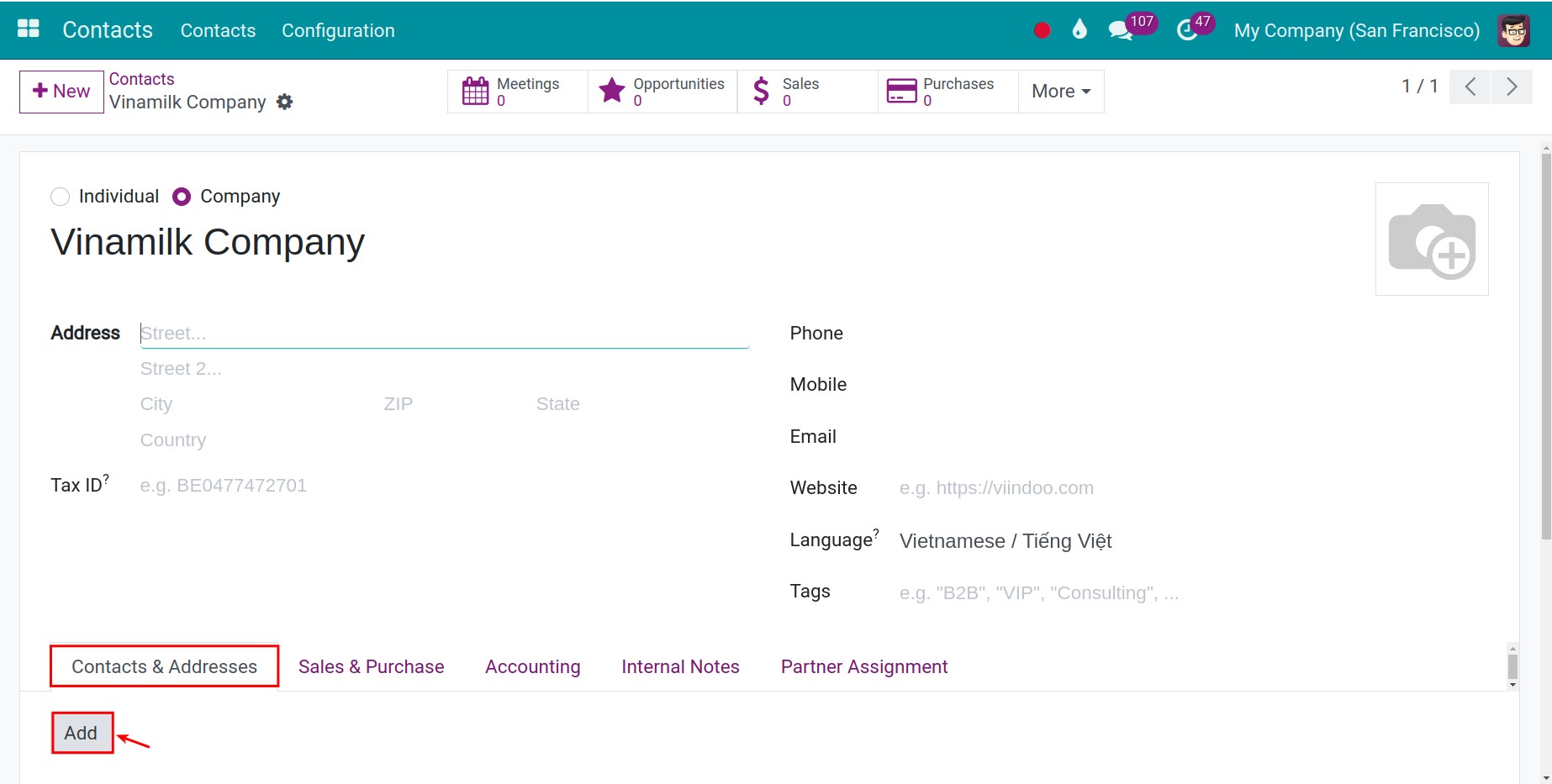Image resolution: width=1552 pixels, height=784 pixels.
Task: Click the water drop theme icon
Action: (x=1080, y=29)
